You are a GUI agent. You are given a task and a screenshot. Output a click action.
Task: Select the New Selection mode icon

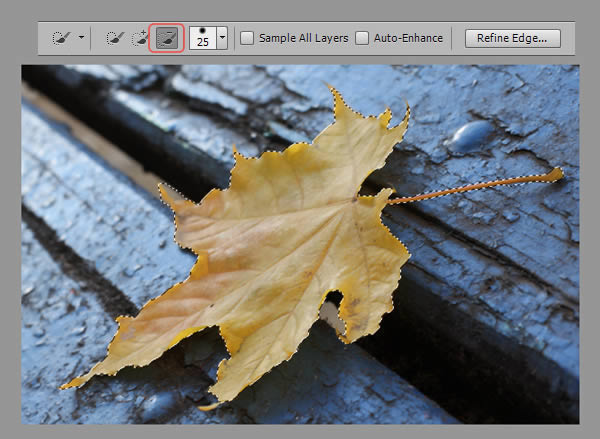pos(114,39)
